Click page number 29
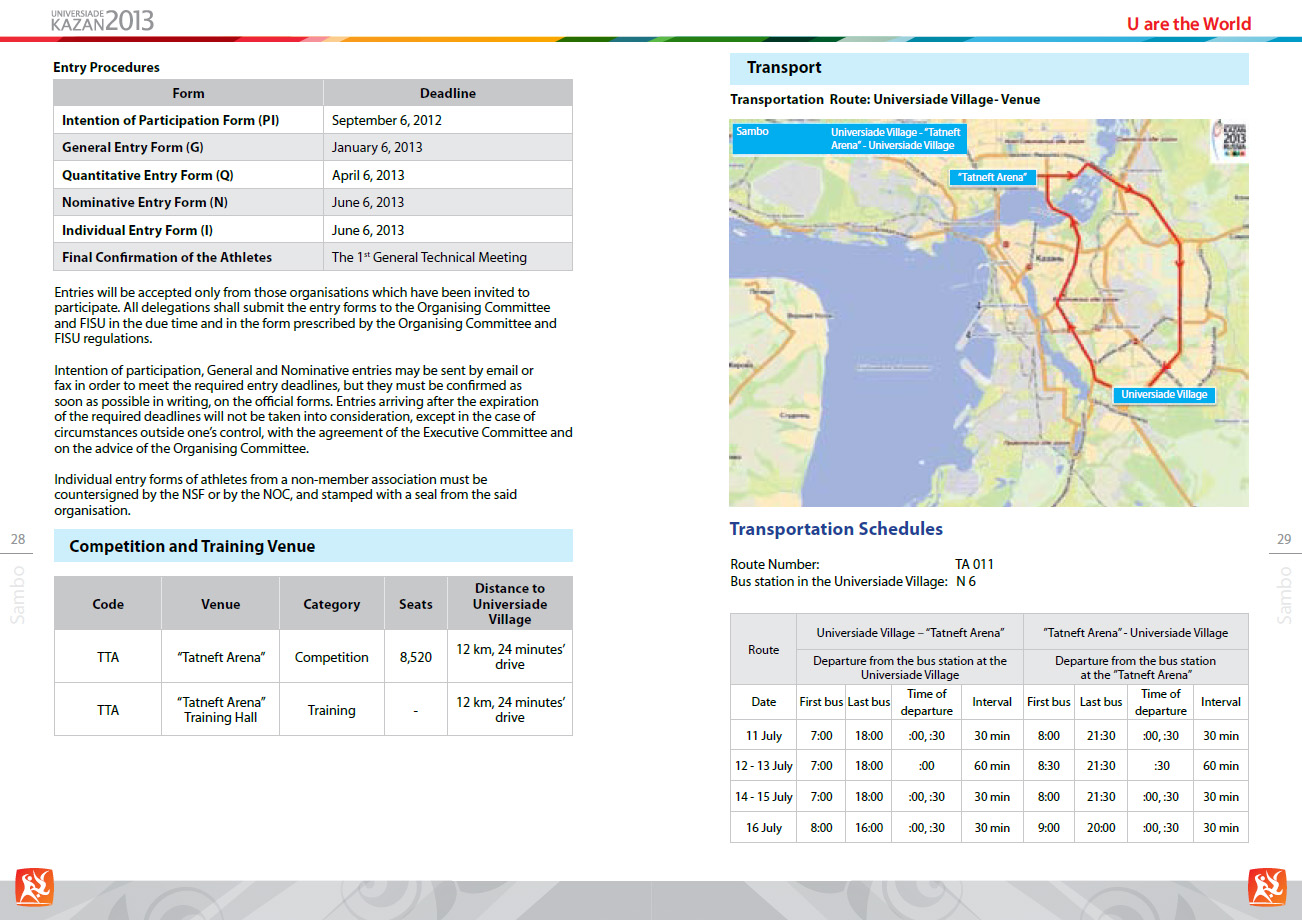The width and height of the screenshot is (1302, 920). click(x=1284, y=539)
